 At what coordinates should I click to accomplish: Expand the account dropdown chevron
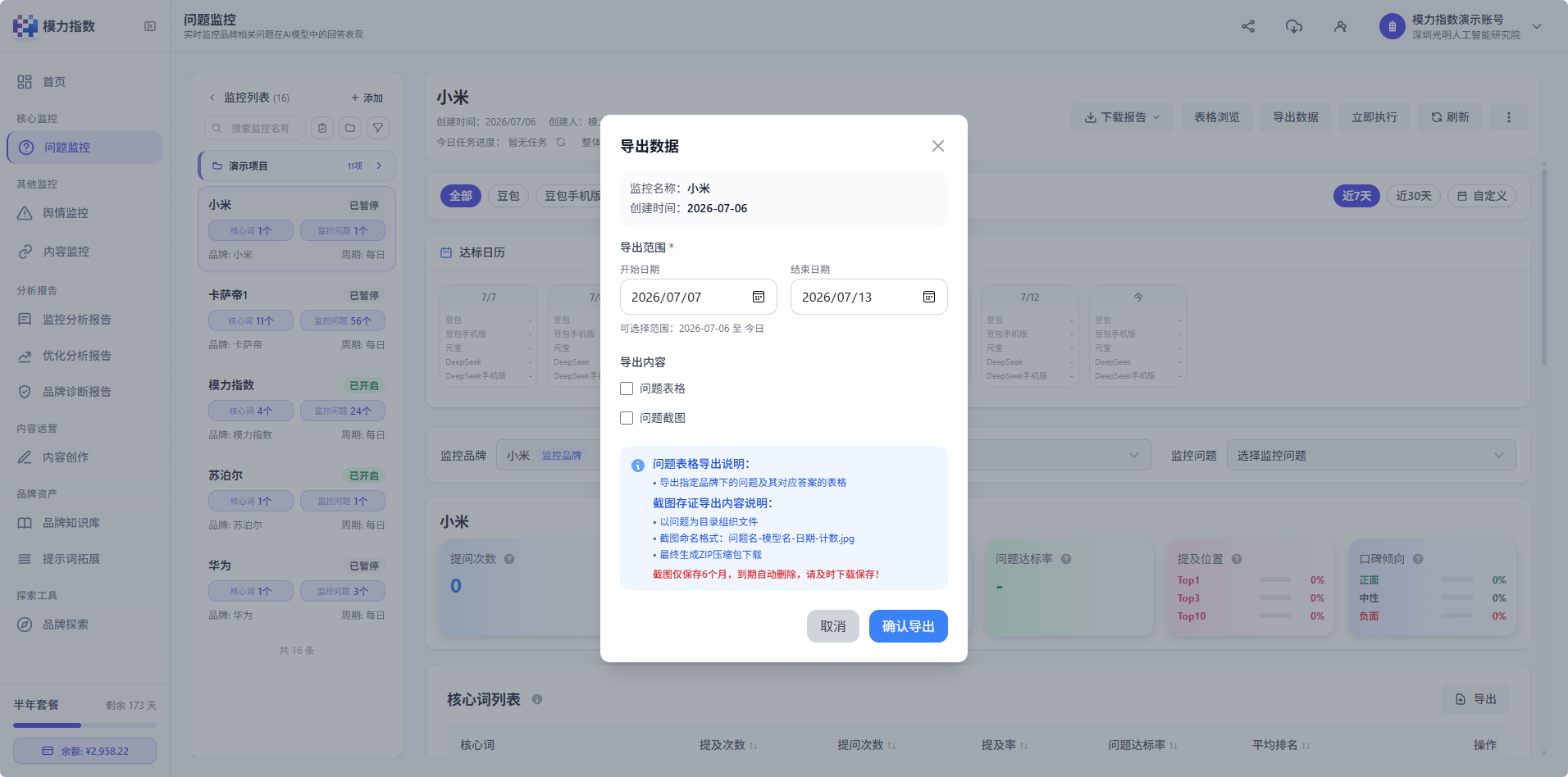tap(1537, 26)
